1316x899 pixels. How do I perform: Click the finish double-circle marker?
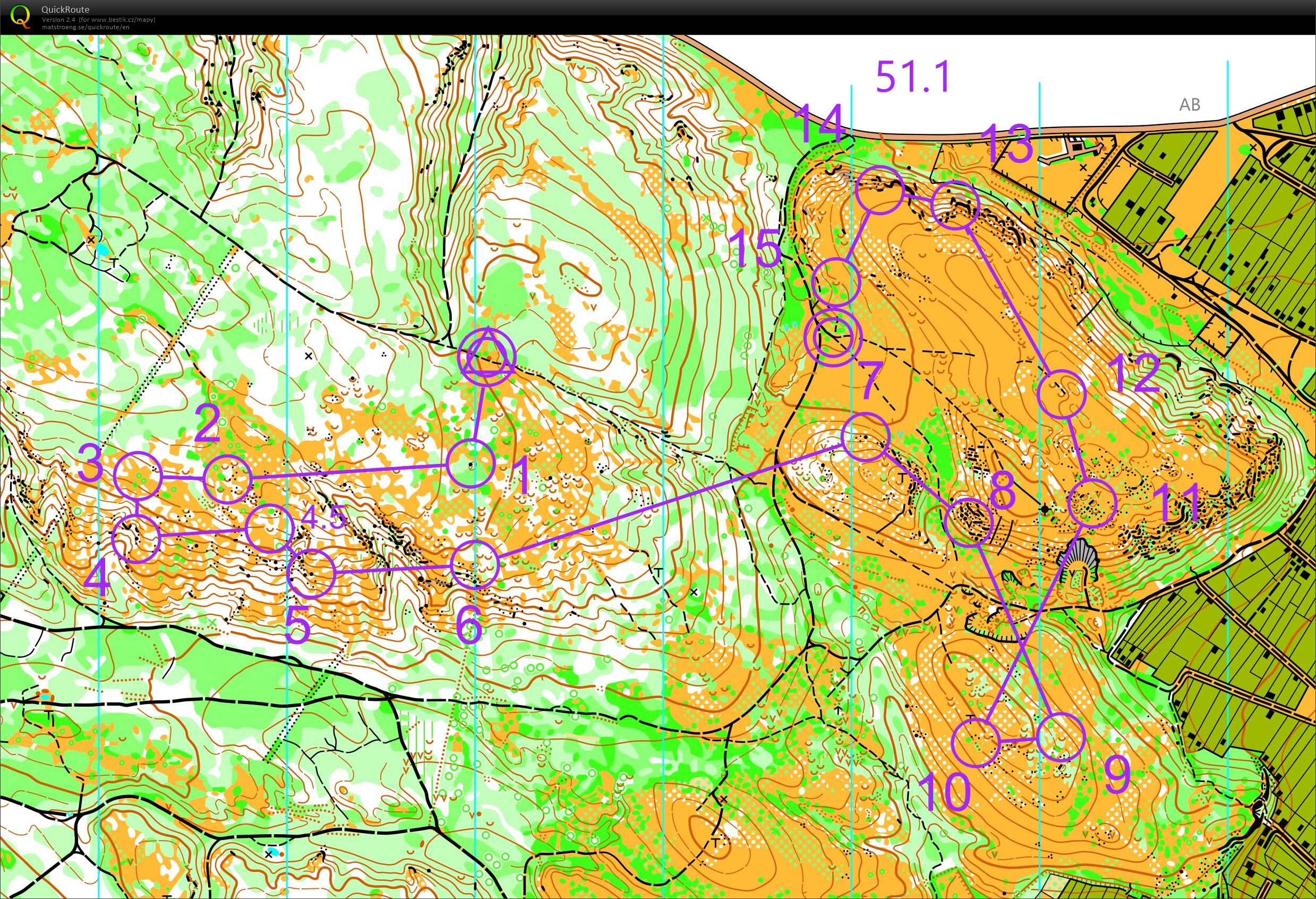[x=833, y=337]
